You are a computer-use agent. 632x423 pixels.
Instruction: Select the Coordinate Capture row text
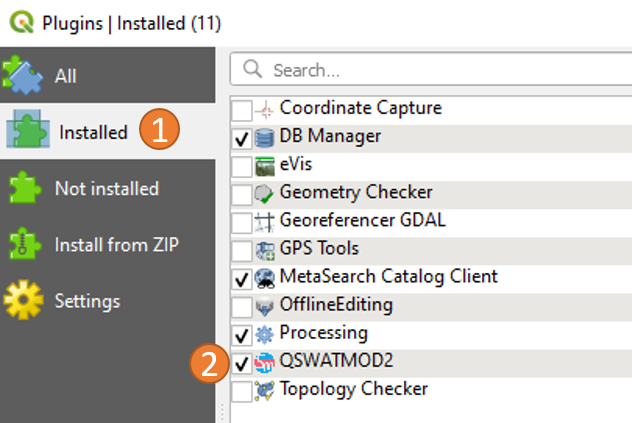[x=361, y=108]
